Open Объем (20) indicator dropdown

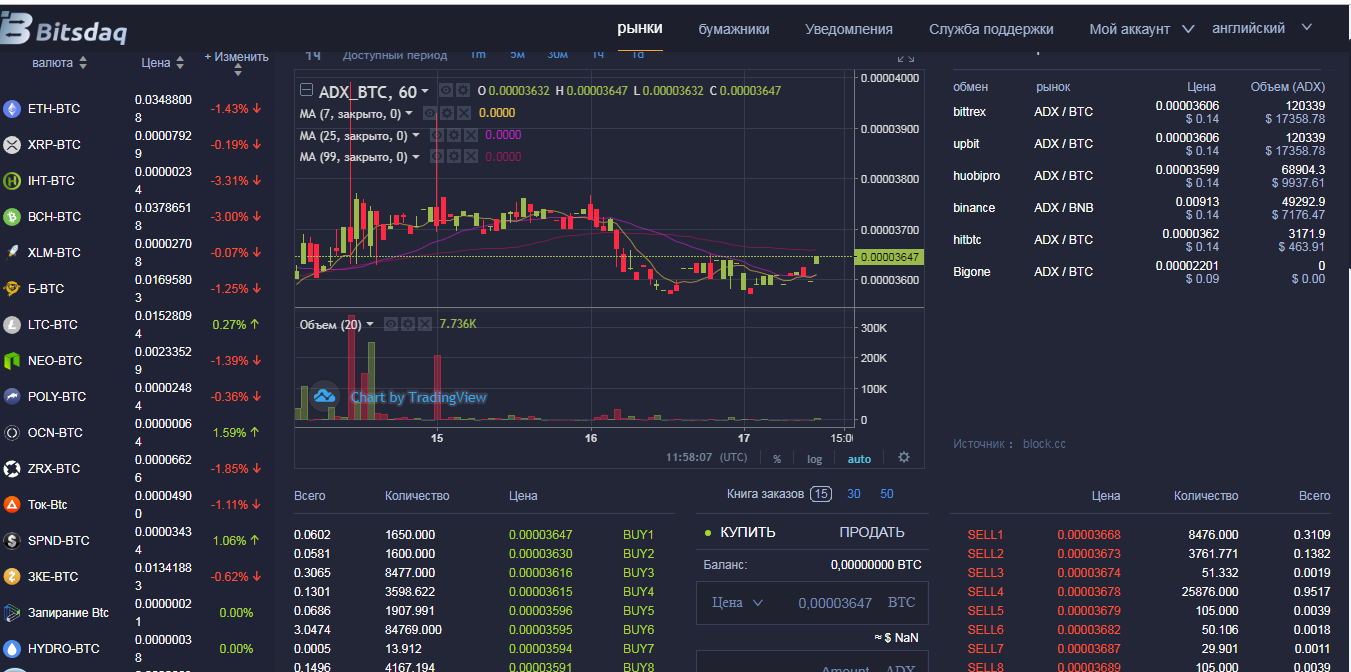tap(371, 324)
